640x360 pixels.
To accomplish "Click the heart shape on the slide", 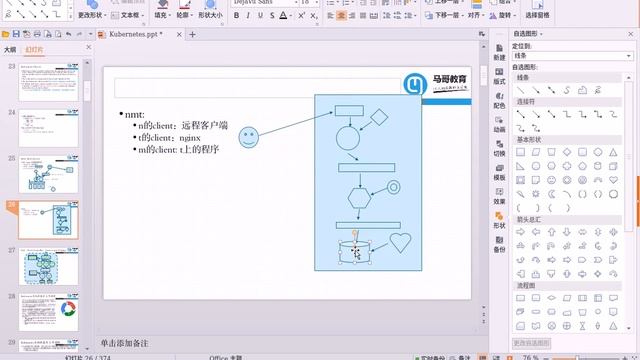I will [x=400, y=242].
